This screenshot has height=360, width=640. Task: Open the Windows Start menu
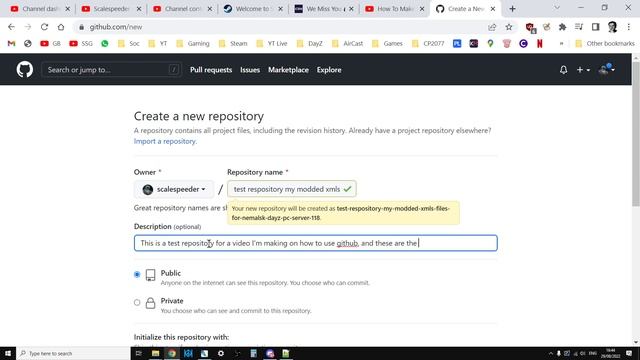(x=8, y=353)
